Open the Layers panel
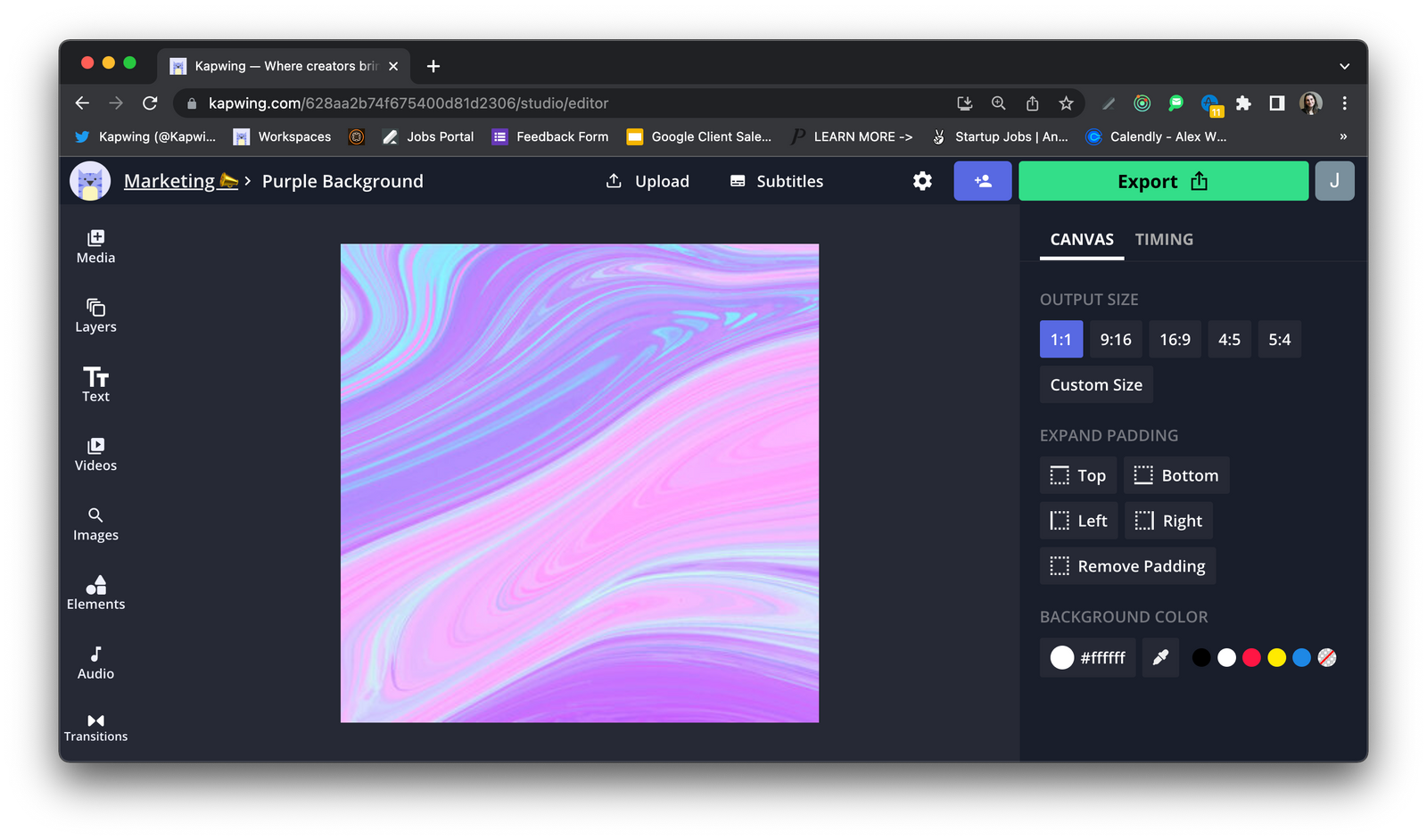 pos(95,316)
